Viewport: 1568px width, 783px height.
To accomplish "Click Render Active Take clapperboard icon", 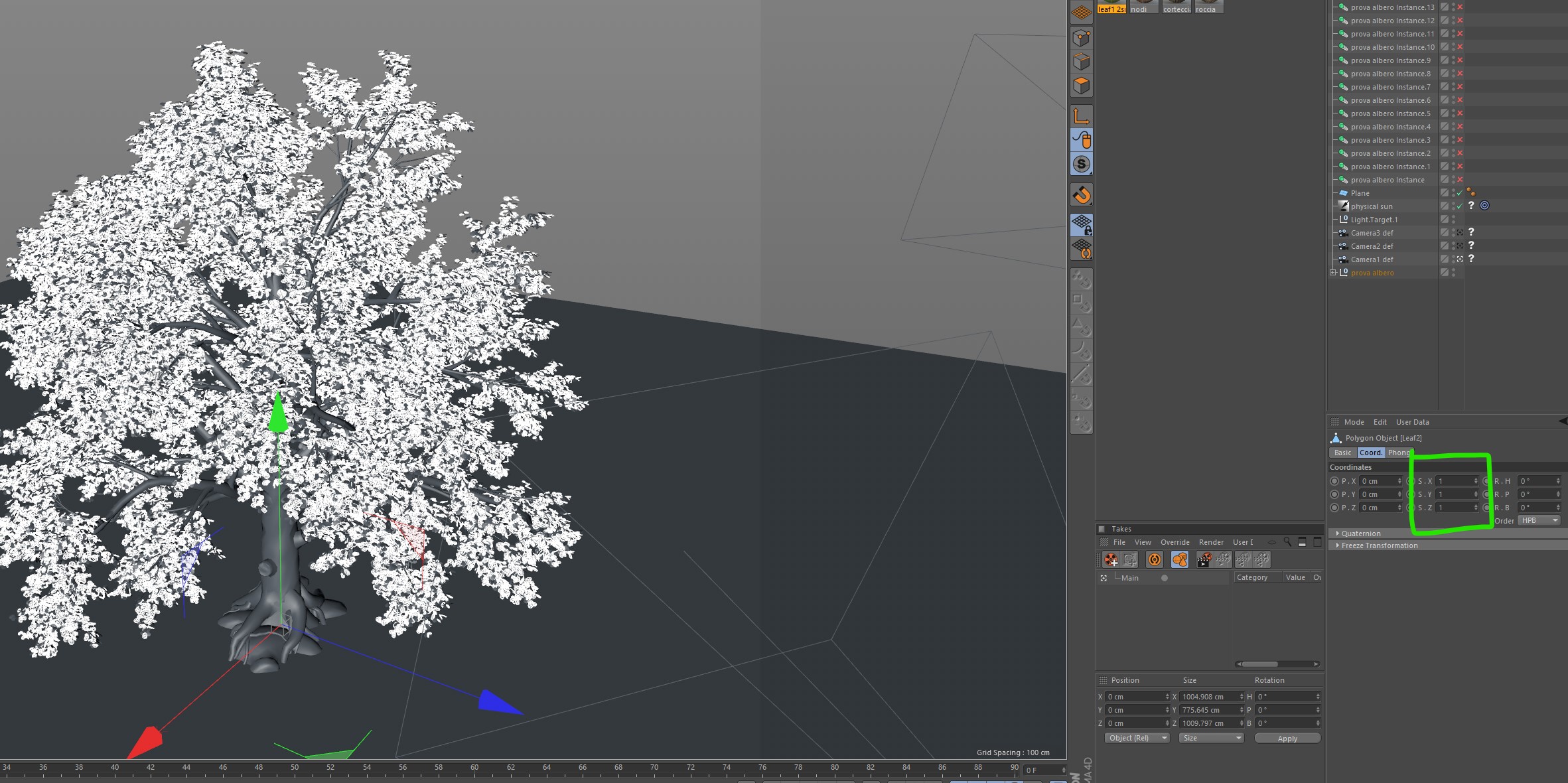I will (1203, 559).
